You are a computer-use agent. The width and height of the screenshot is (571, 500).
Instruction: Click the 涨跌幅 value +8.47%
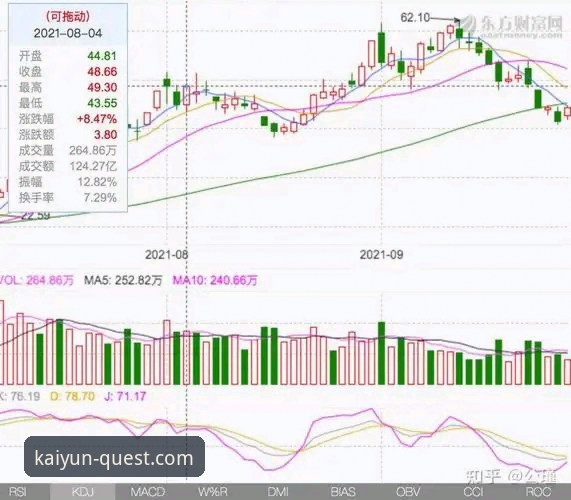tap(97, 119)
